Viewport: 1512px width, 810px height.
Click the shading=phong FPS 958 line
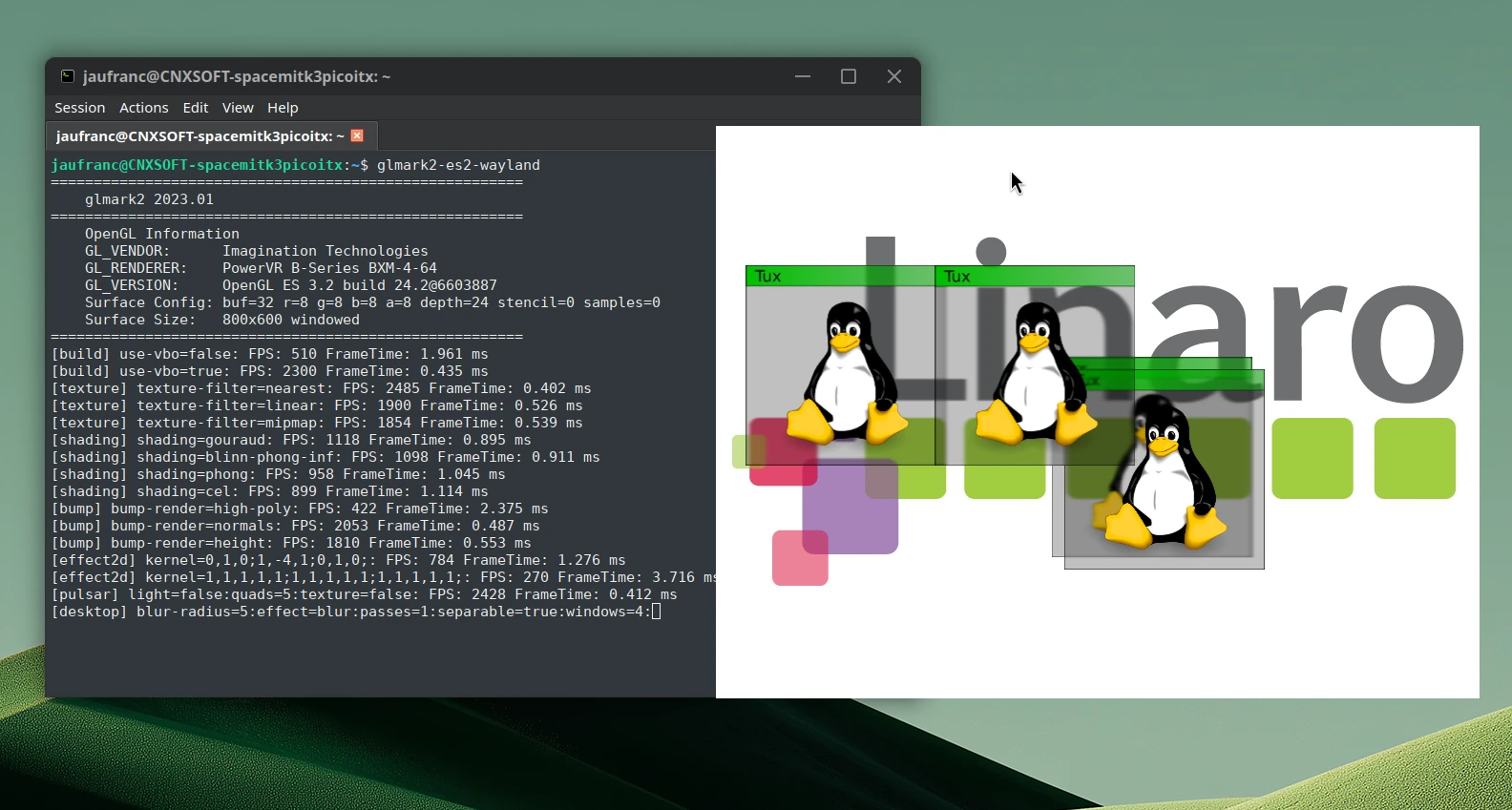[279, 474]
